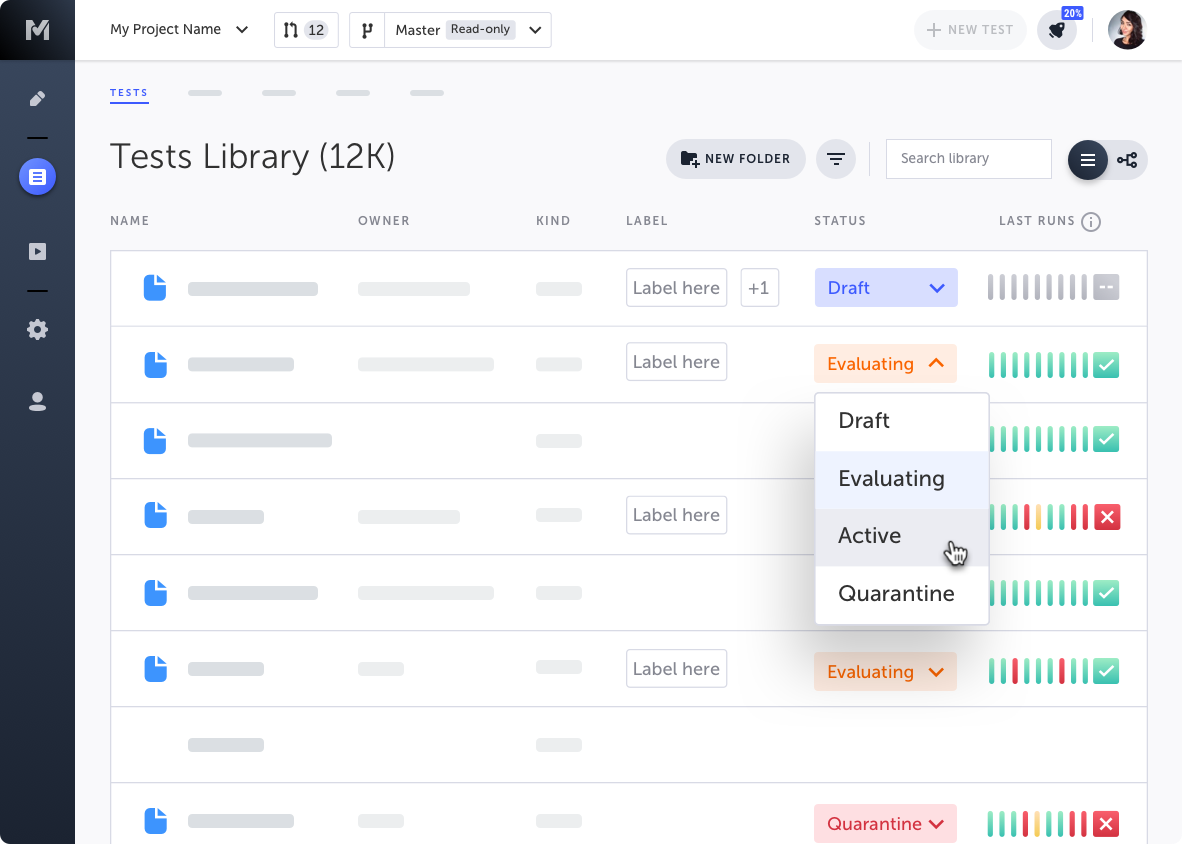Screen dimensions: 1182x844
Task: Open the filter icon beside New Folder
Action: 836,158
